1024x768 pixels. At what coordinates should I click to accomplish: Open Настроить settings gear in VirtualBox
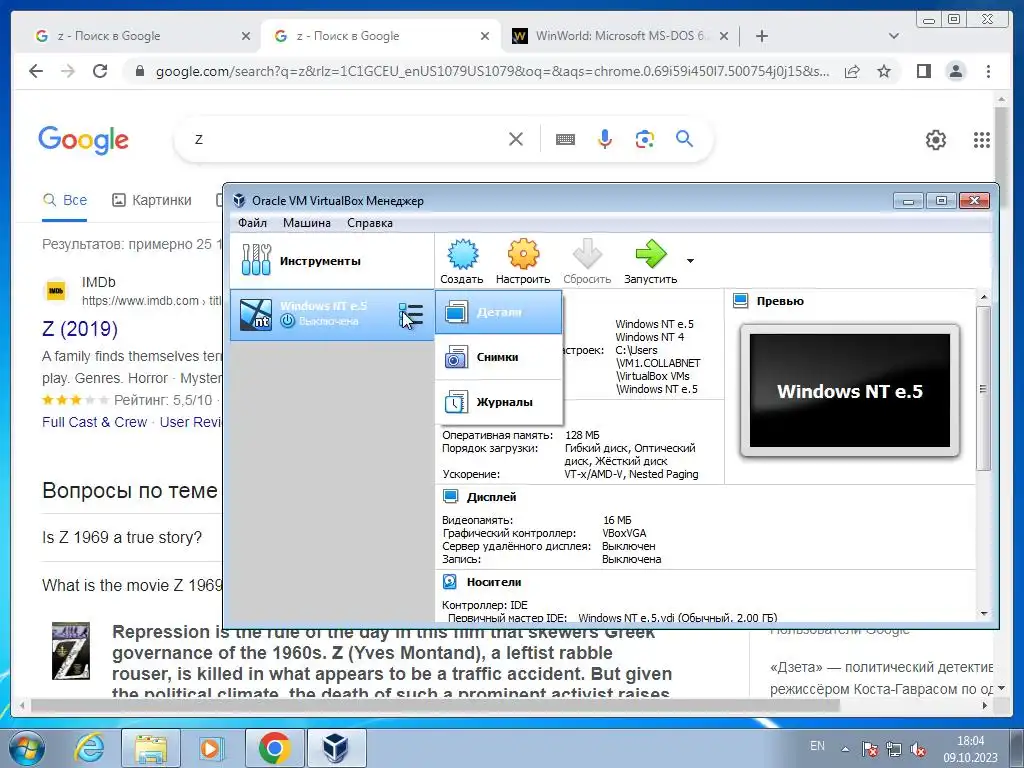click(522, 261)
